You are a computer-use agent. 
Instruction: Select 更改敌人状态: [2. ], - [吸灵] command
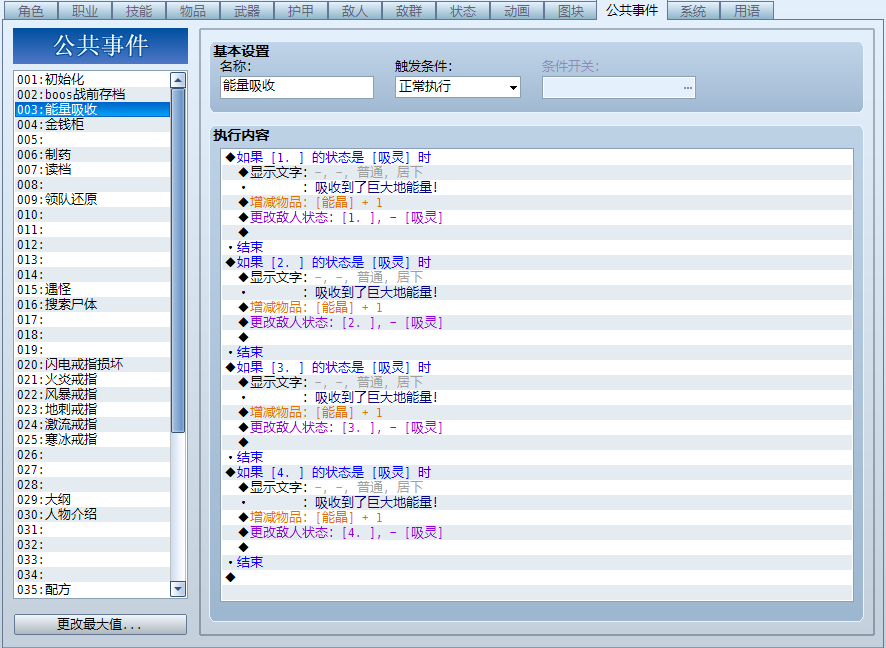click(x=537, y=323)
